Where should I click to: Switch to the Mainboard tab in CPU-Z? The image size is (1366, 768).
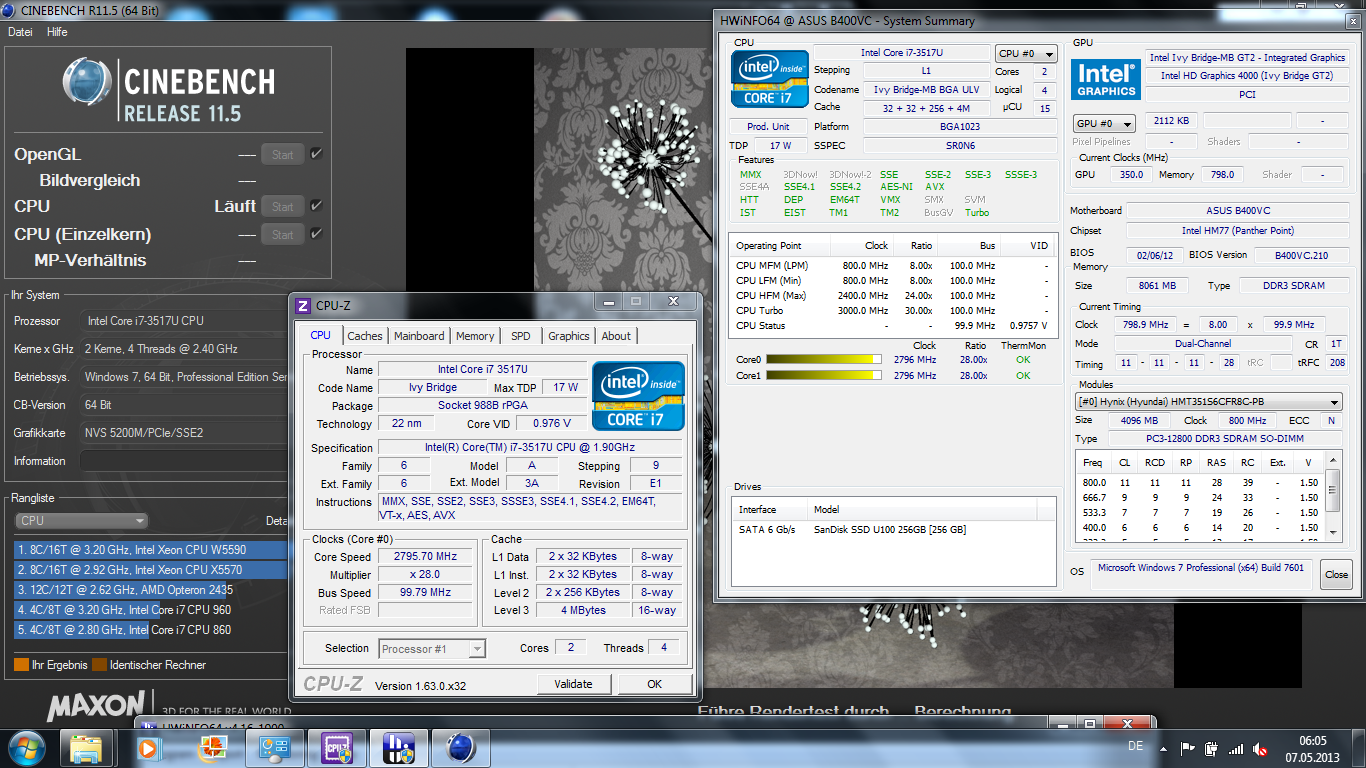tap(419, 336)
